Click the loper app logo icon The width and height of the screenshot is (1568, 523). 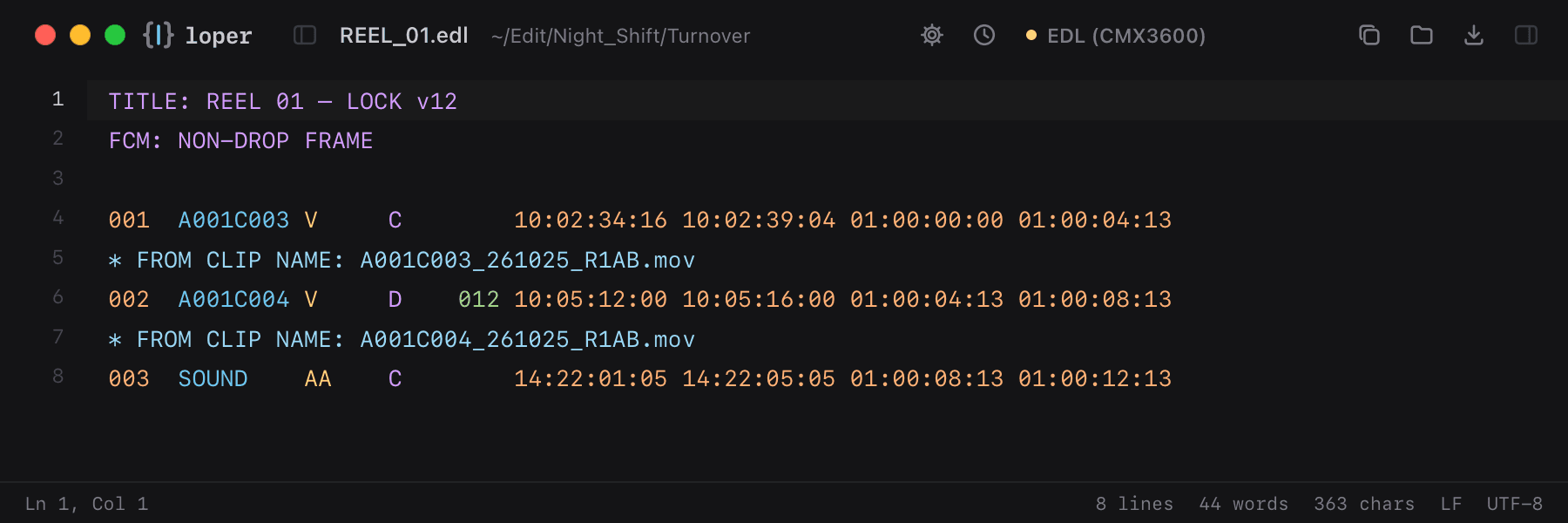tap(159, 35)
